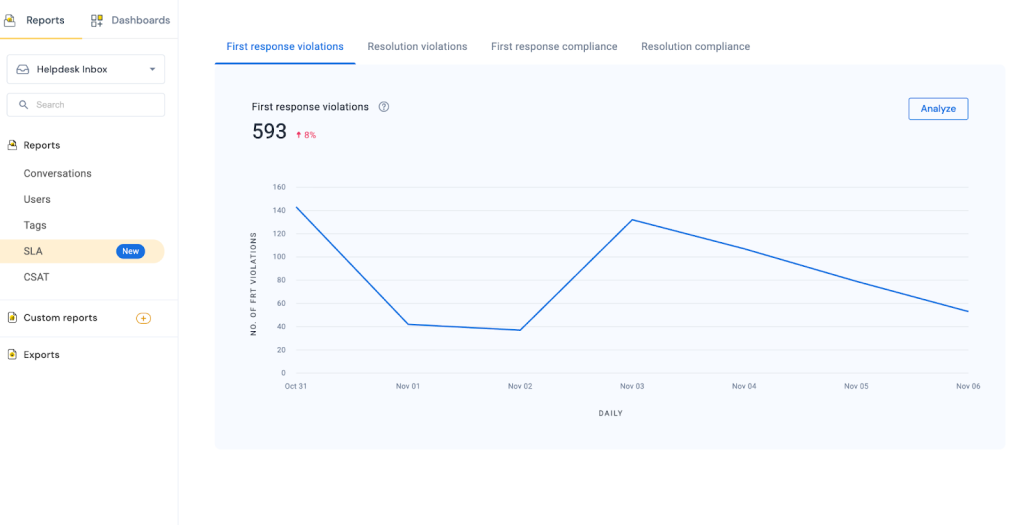This screenshot has width=1024, height=525.
Task: Add a custom report with plus icon
Action: pyautogui.click(x=143, y=319)
